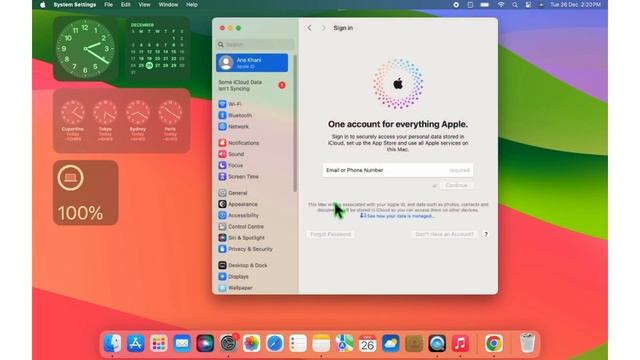This screenshot has height=360, width=640.
Task: Select General in the sidebar
Action: [233, 193]
